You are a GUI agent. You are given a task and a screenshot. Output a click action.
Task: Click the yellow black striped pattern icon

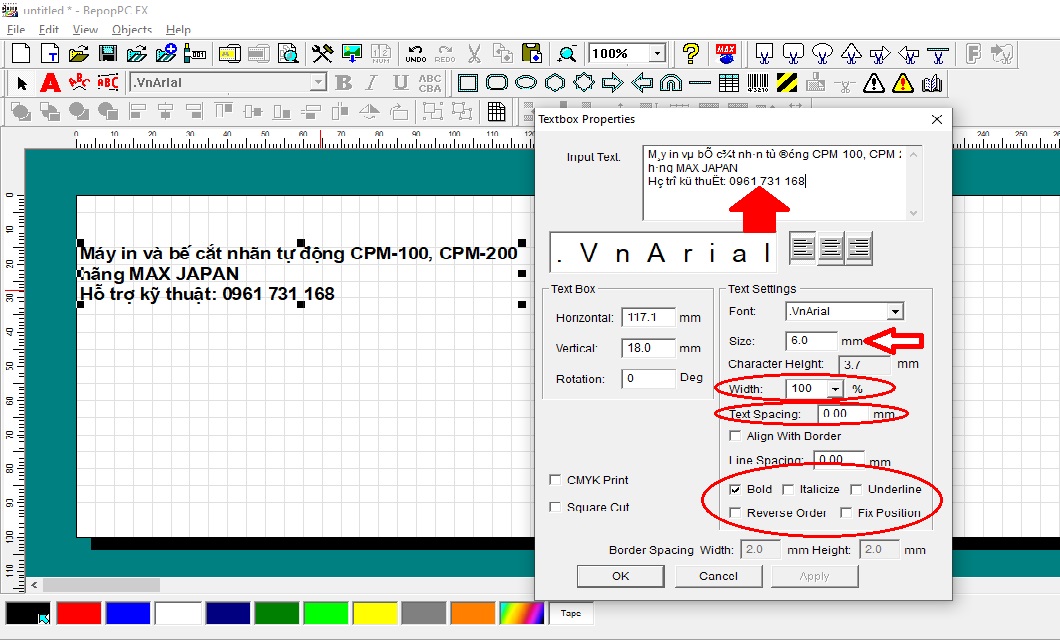pos(788,83)
